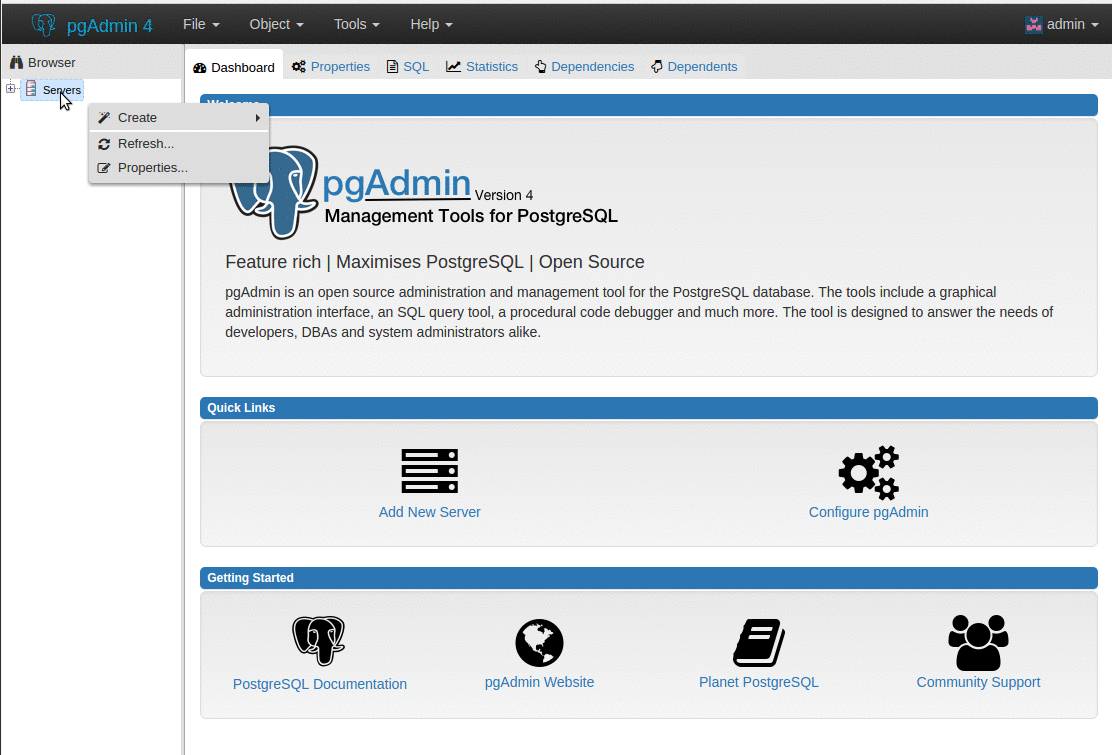The image size is (1112, 755).
Task: Click the PostgreSQL Documentation elephant icon
Action: tap(318, 641)
